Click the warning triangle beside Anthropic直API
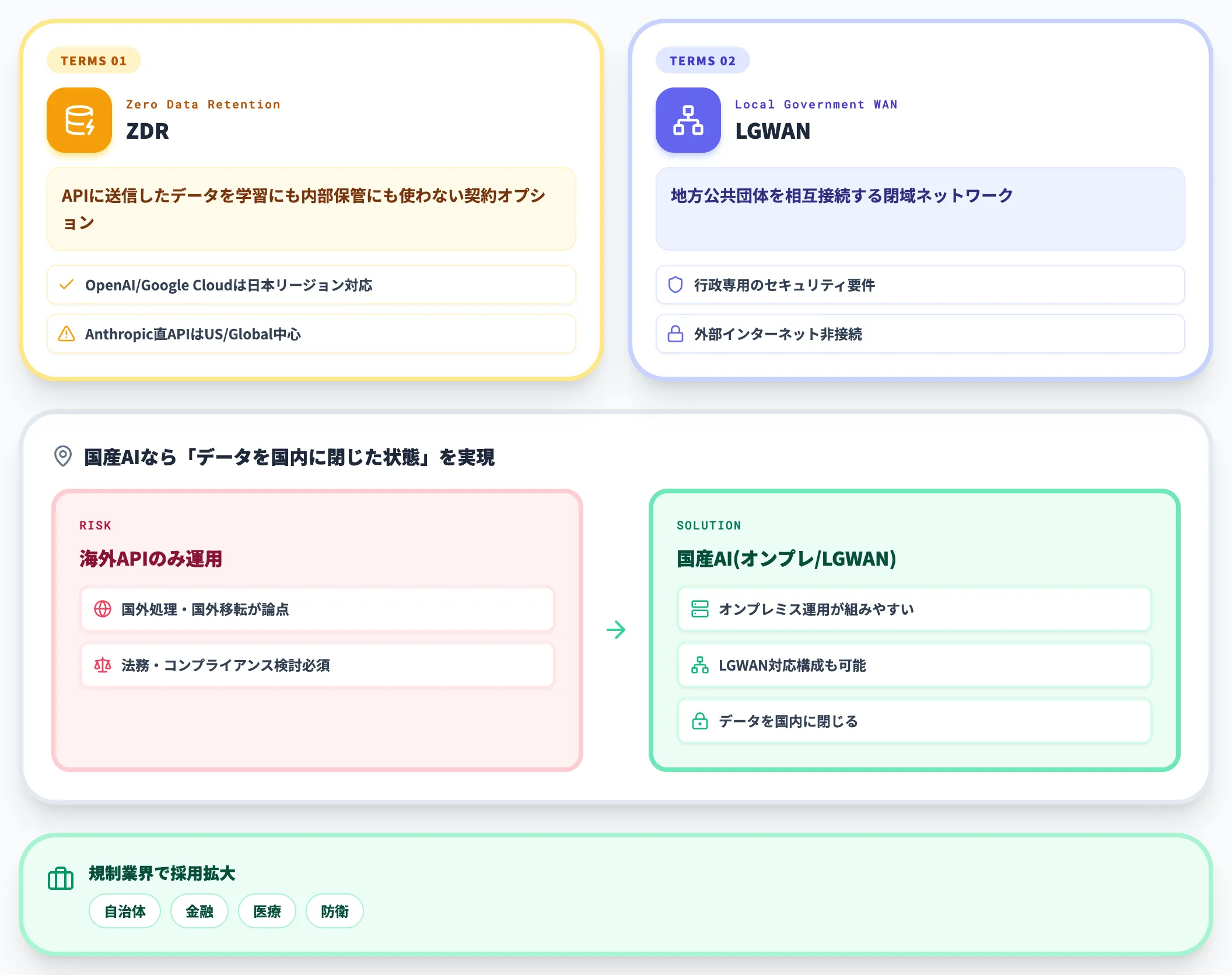Screen dimensions: 1232x975 pyautogui.click(x=66, y=334)
